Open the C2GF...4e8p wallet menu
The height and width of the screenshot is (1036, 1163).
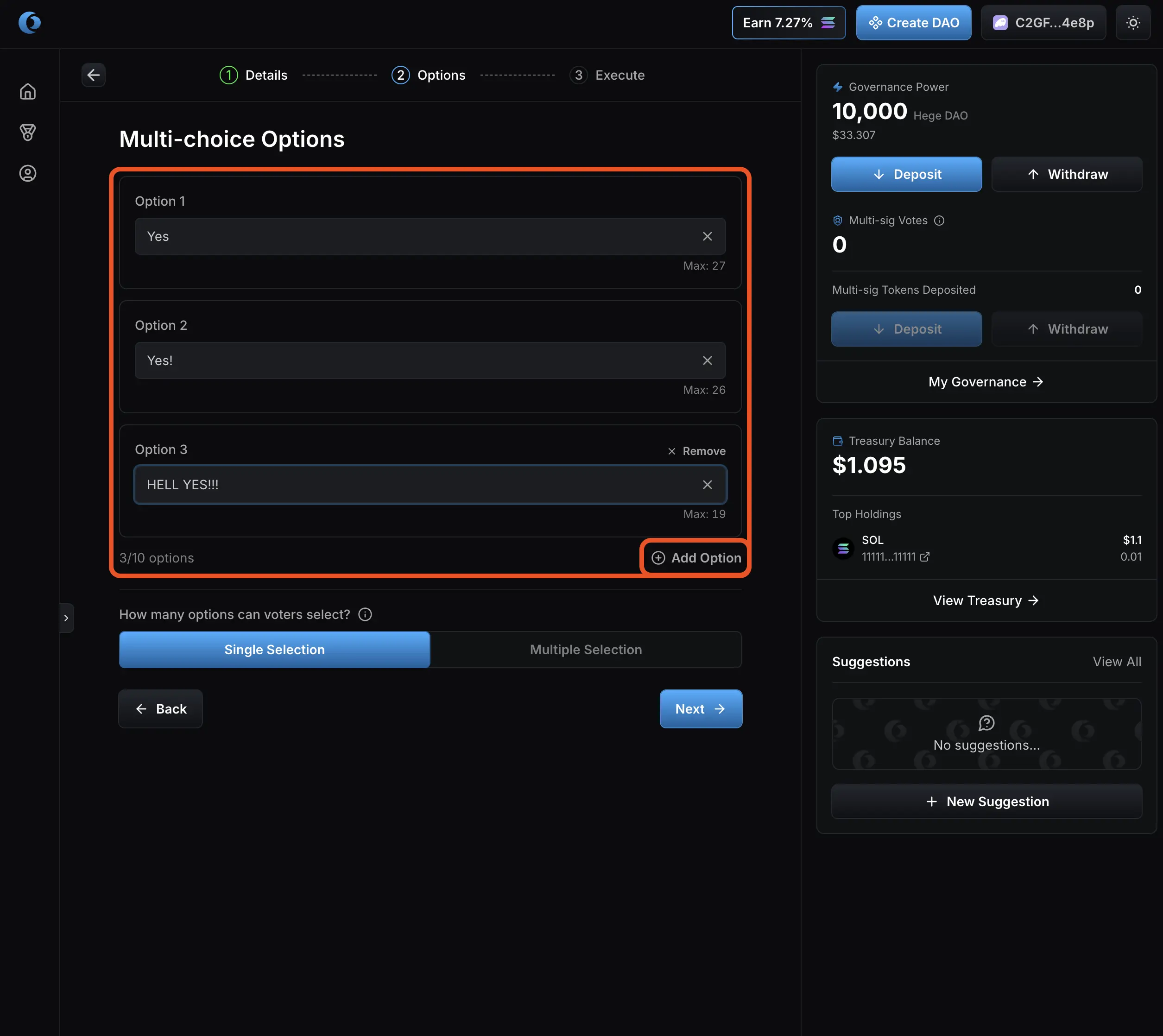point(1043,23)
